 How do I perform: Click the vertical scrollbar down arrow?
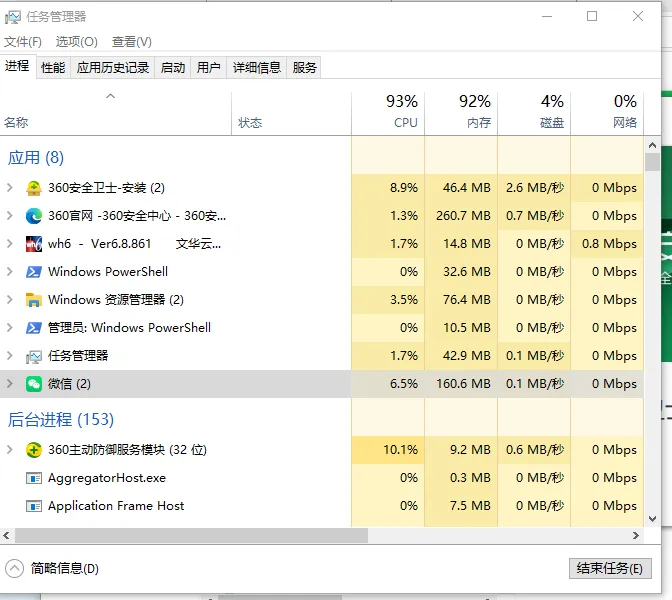pyautogui.click(x=652, y=519)
